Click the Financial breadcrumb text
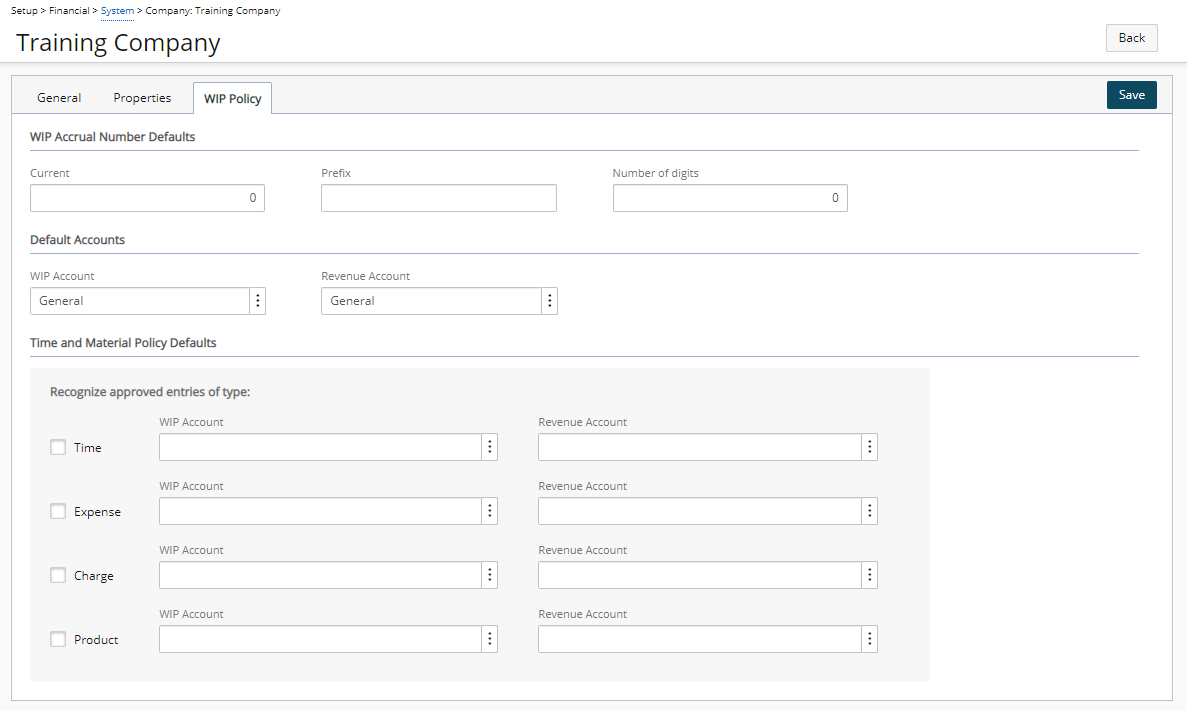Viewport: 1187px width, 711px height. [x=69, y=11]
